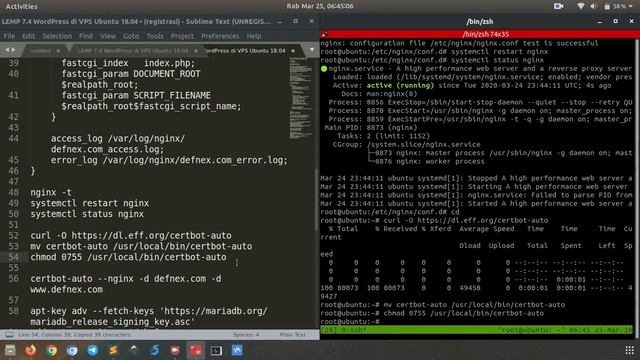640x360 pixels.
Task: Open the clock calendar in top bar
Action: (x=320, y=6)
